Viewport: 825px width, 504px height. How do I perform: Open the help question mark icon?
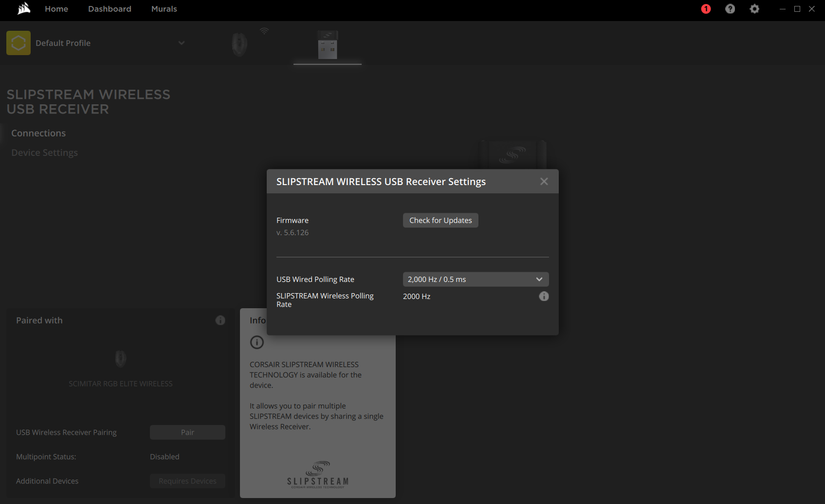pyautogui.click(x=730, y=9)
